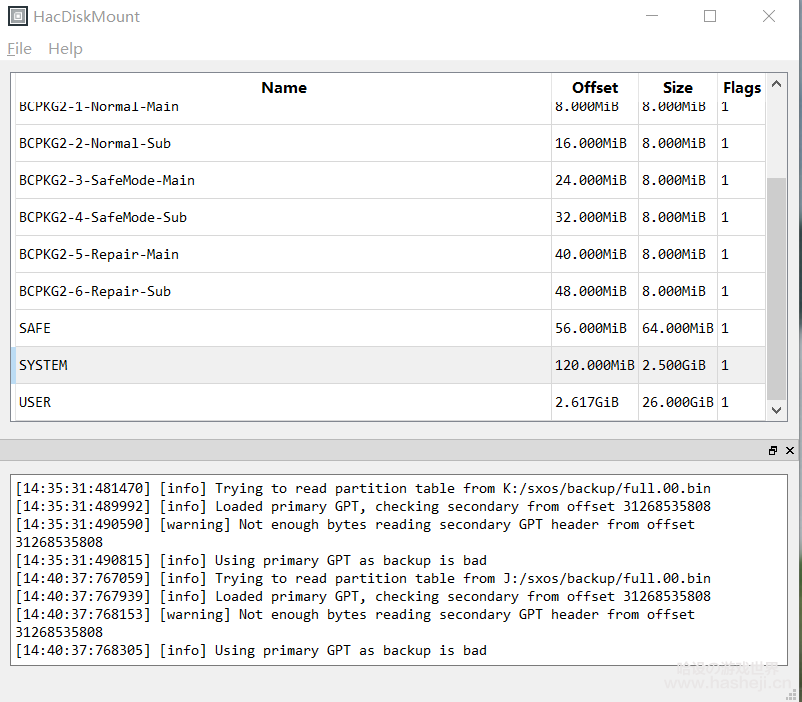The height and width of the screenshot is (702, 802).
Task: Click the 14:35:31:490815 primary GPT log line
Action: click(x=251, y=560)
